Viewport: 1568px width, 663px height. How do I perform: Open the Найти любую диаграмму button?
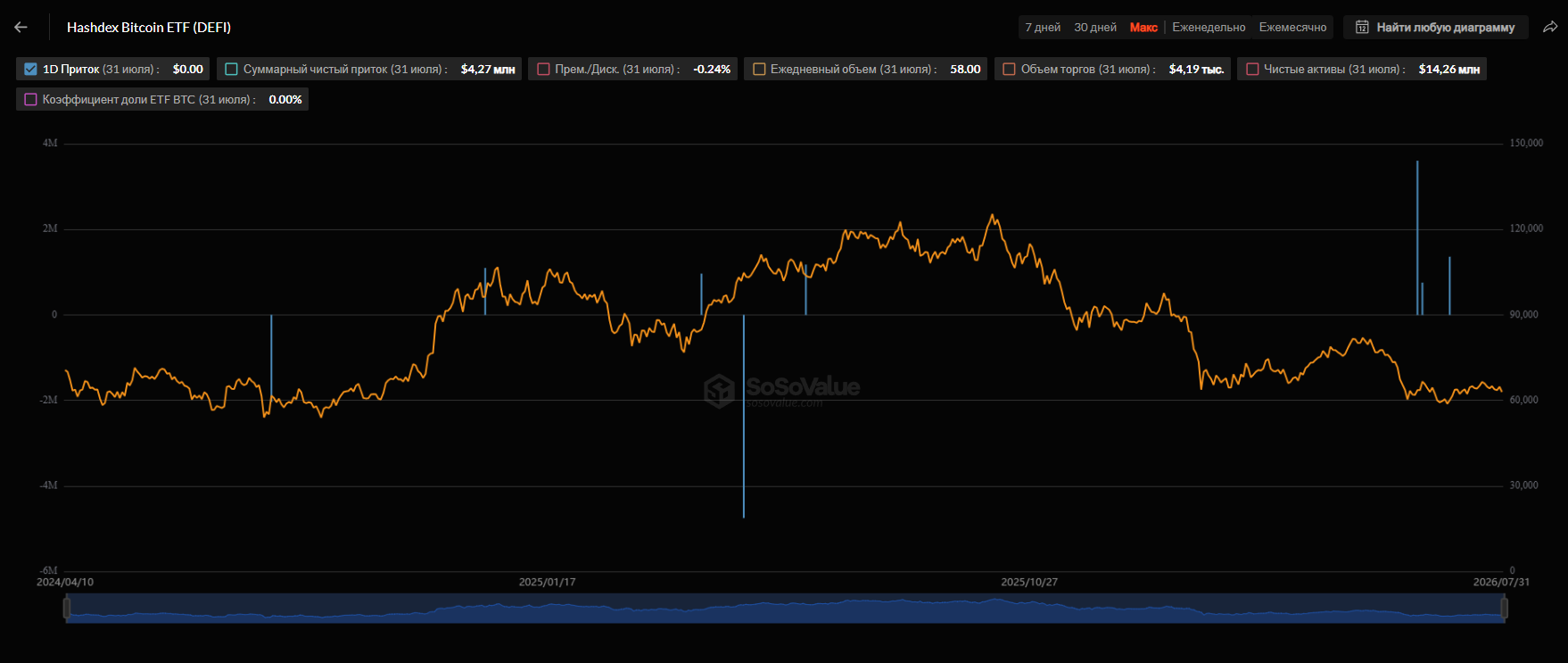[1436, 28]
